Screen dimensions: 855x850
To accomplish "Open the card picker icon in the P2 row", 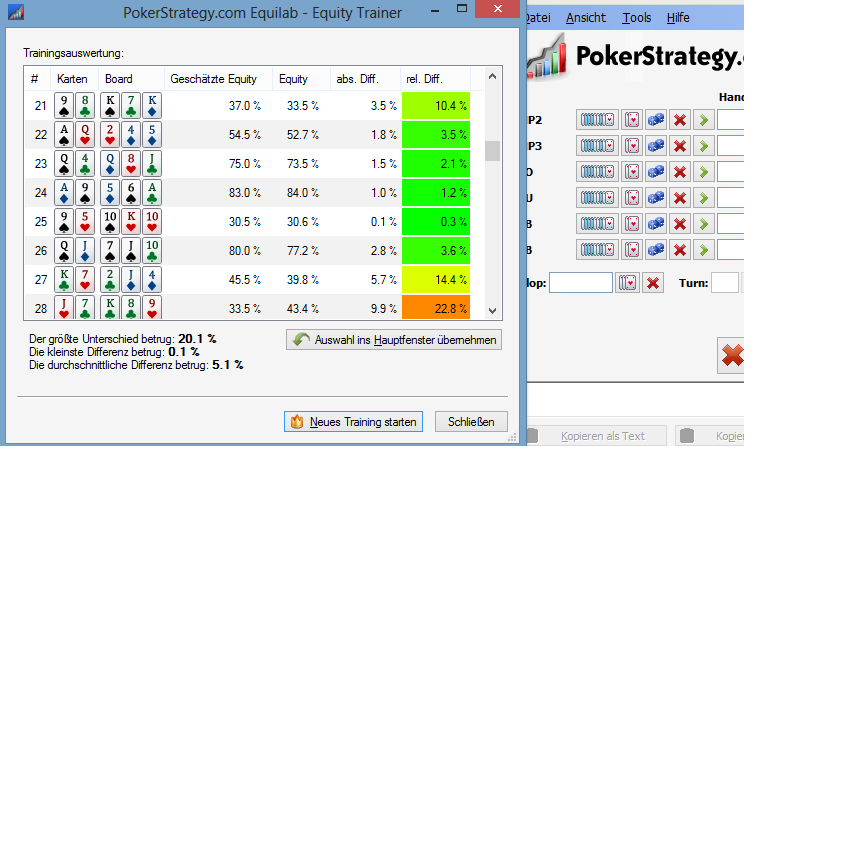I will coord(632,120).
